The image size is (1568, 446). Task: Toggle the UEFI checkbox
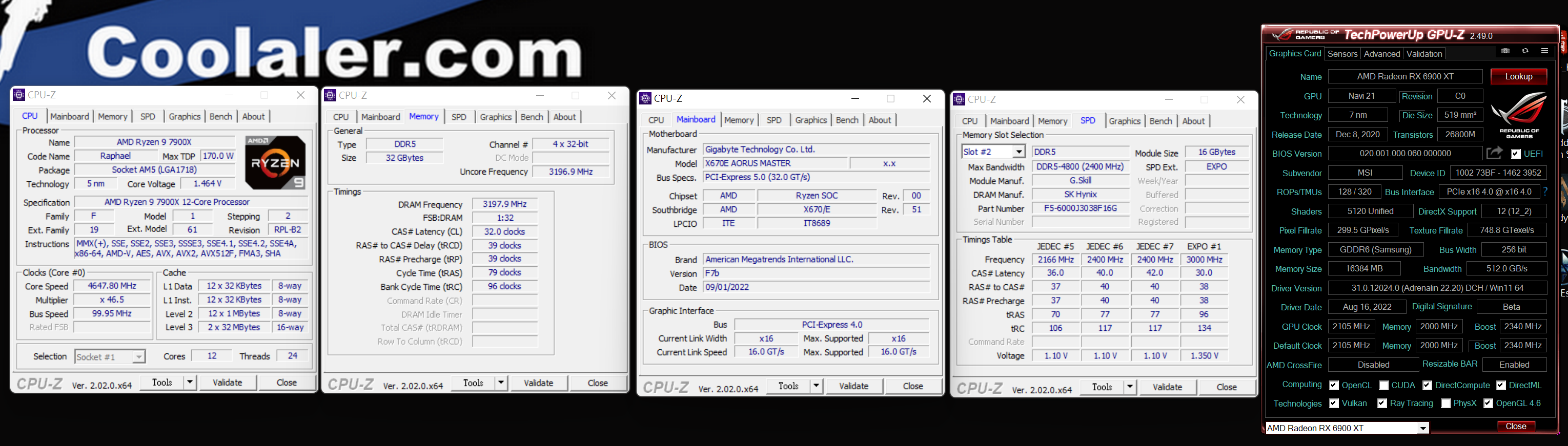(x=1516, y=154)
